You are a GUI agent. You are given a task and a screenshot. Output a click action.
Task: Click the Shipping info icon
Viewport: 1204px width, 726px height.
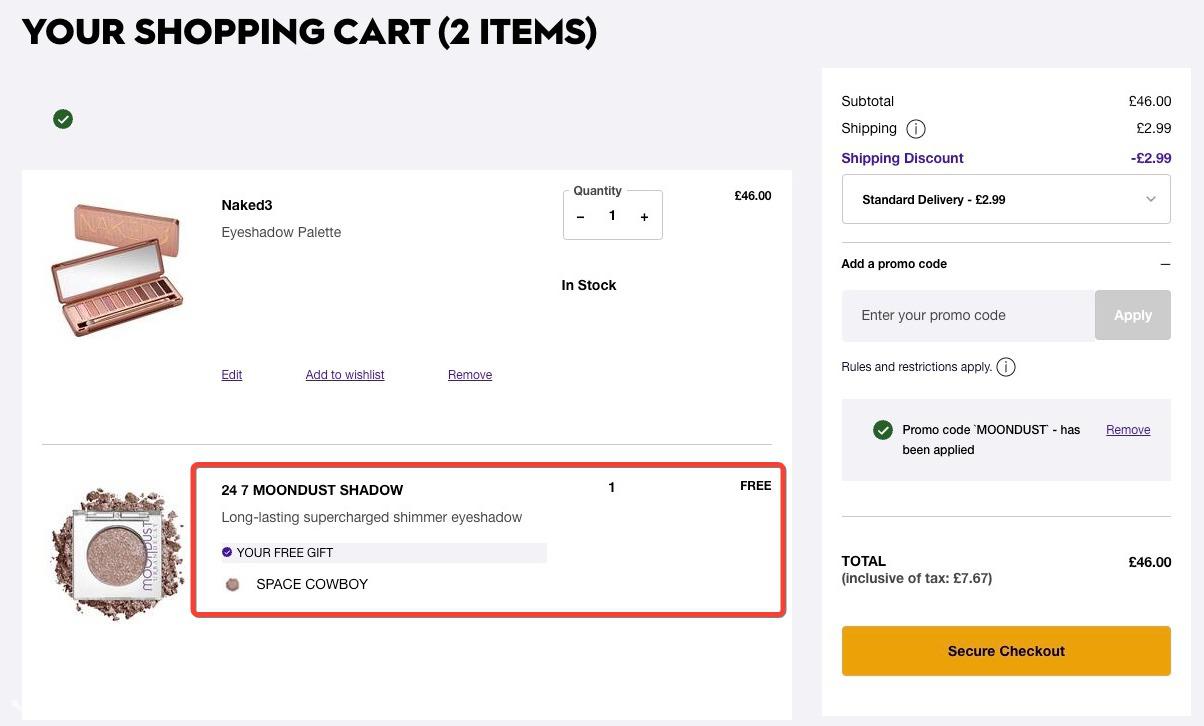coord(915,129)
